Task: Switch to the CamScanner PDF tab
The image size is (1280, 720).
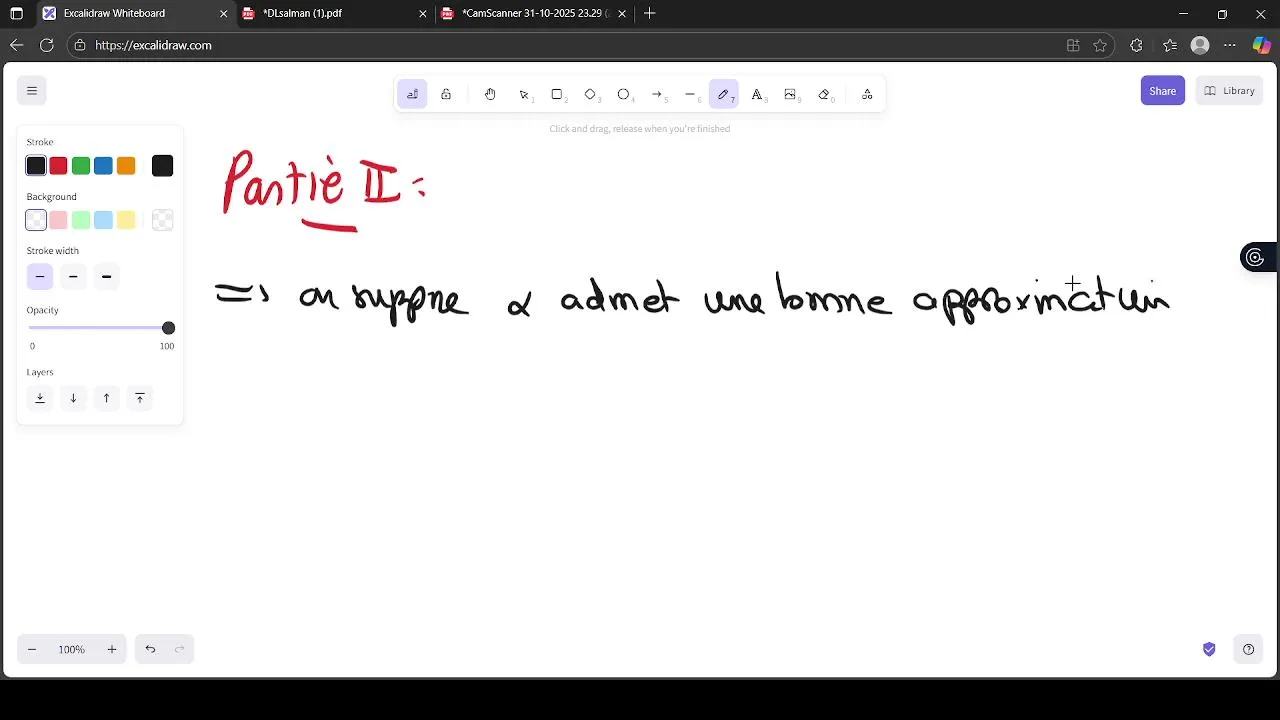Action: [x=533, y=13]
